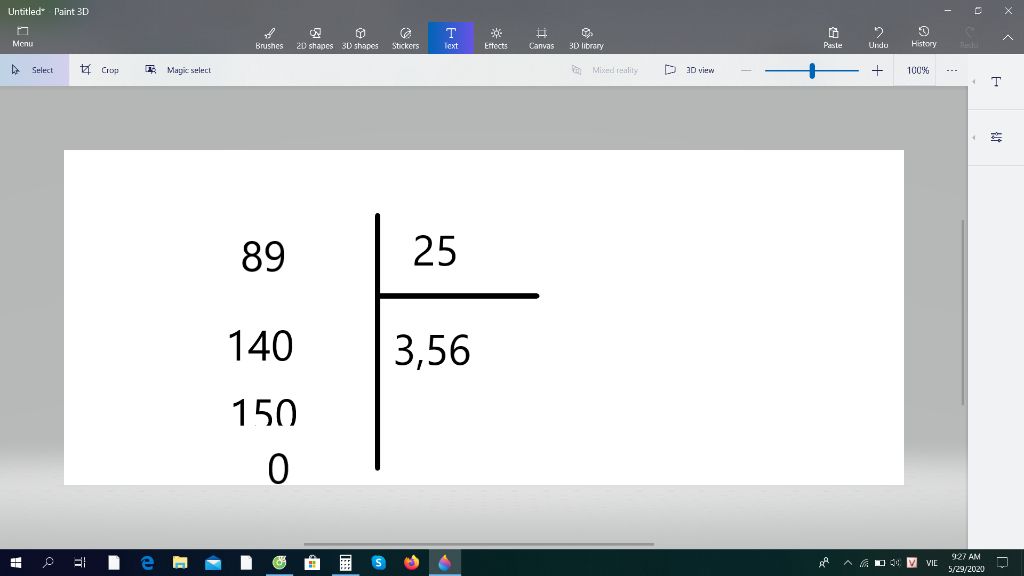The image size is (1024, 576).
Task: Open the three-dots more options menu
Action: [952, 70]
